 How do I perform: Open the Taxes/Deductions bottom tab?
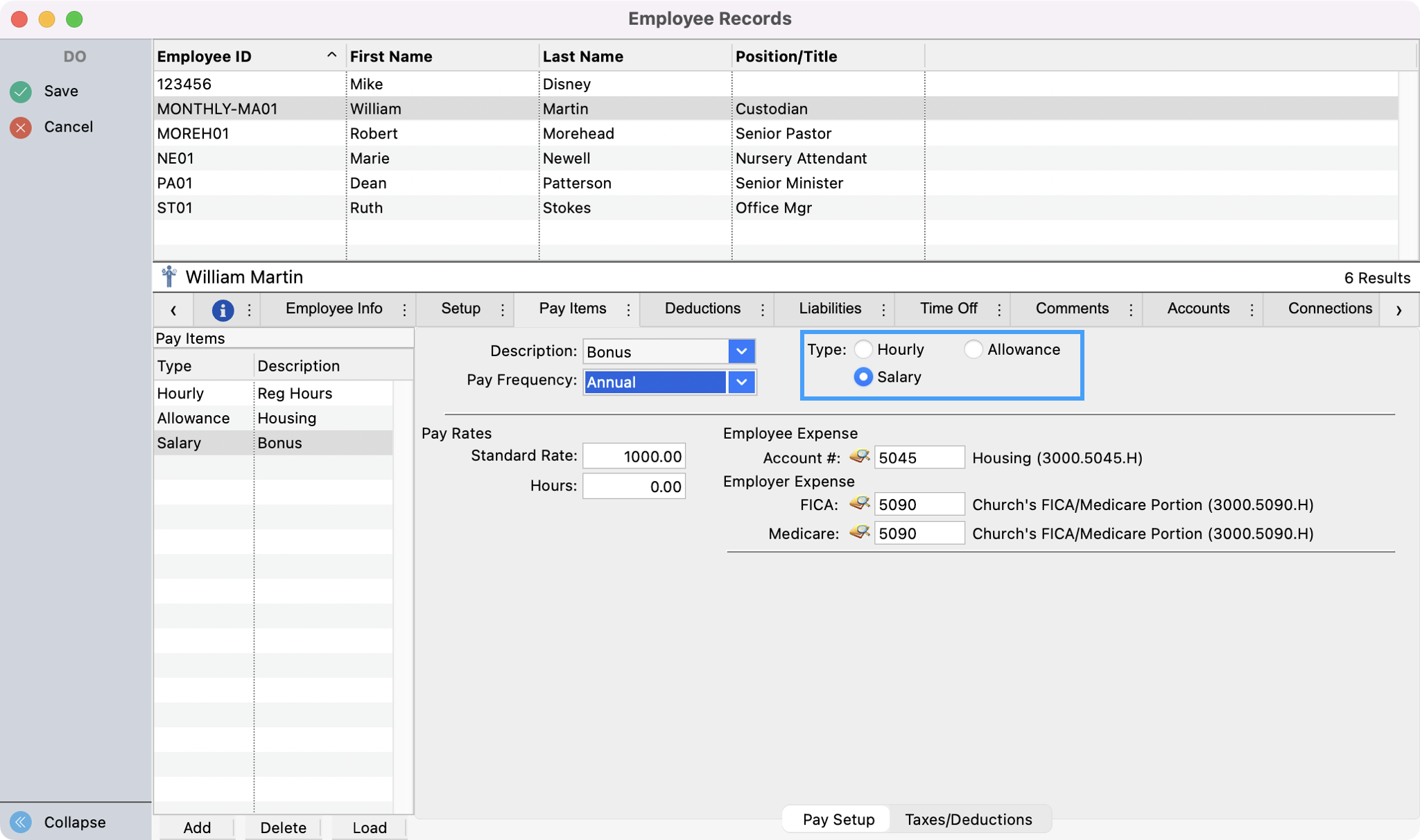(x=968, y=819)
